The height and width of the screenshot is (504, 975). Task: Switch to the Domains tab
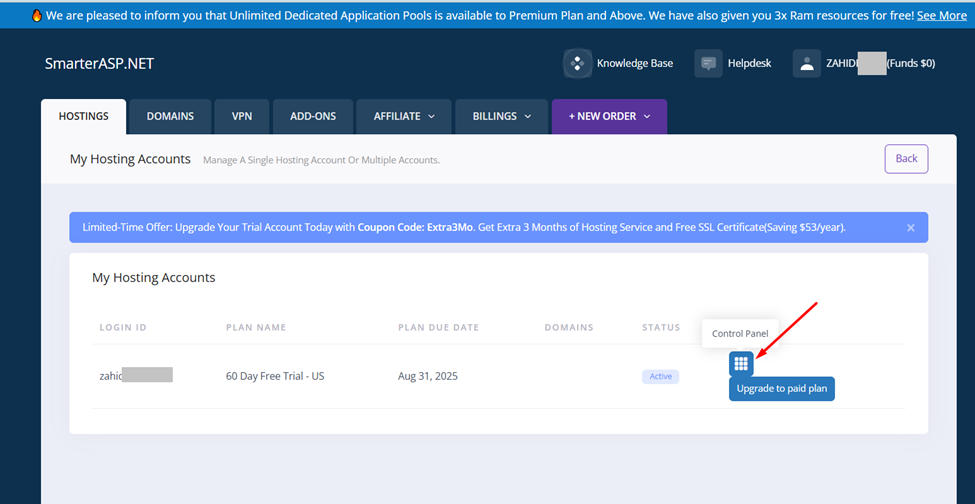point(170,116)
